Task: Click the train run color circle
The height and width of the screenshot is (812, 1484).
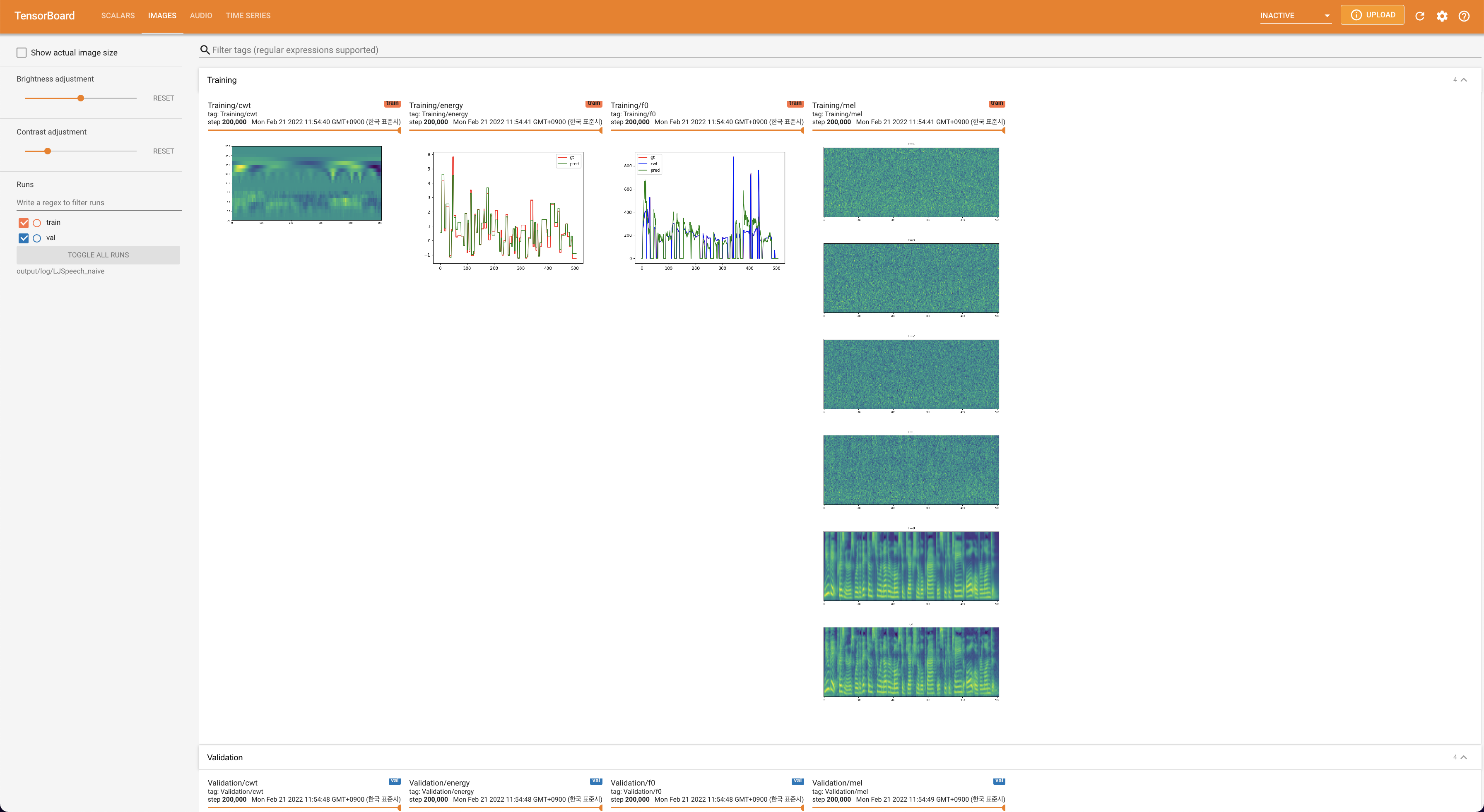Action: point(37,223)
